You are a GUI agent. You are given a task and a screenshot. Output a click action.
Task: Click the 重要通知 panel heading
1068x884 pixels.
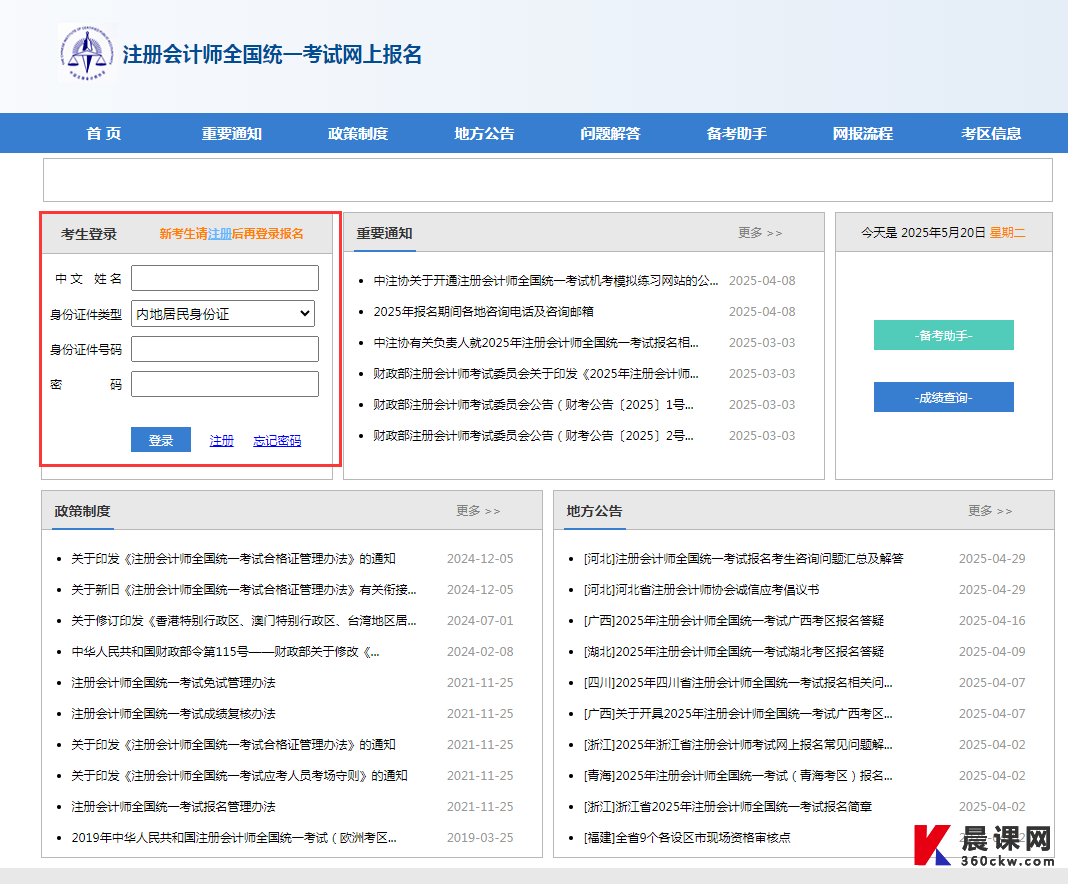click(385, 234)
